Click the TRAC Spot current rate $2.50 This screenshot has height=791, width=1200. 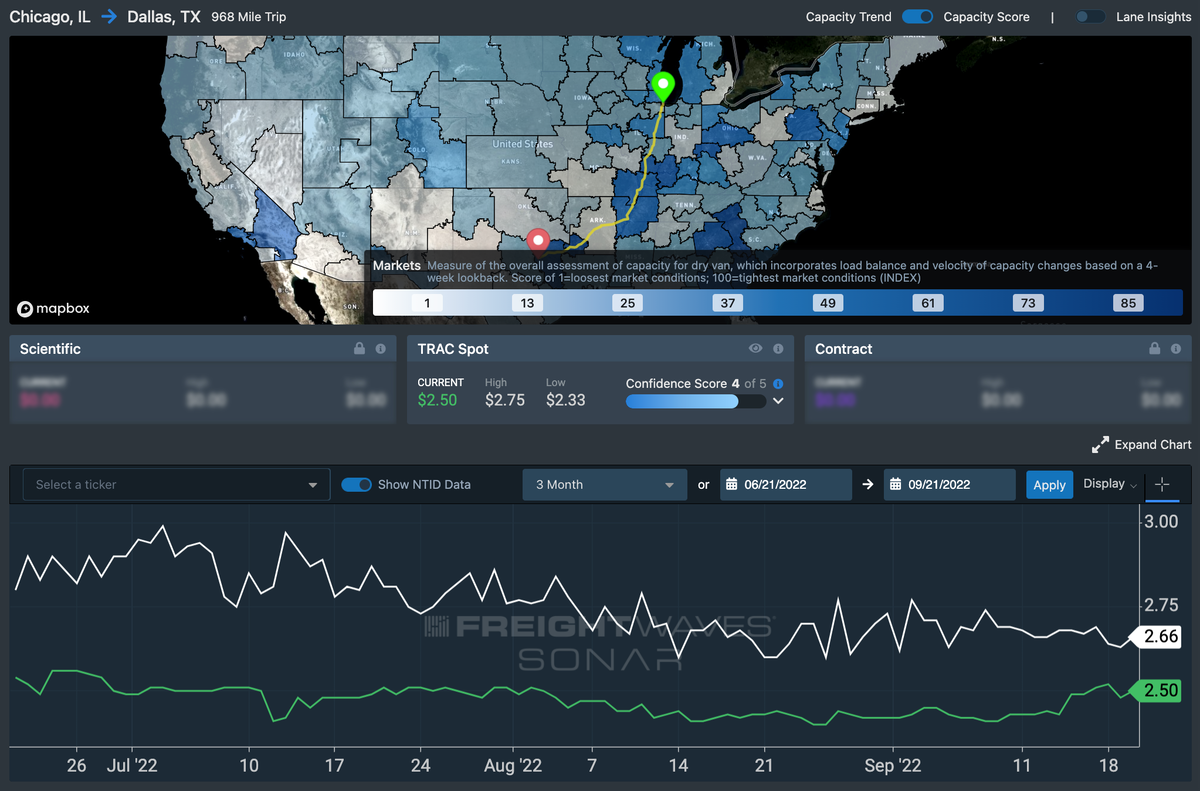point(437,400)
